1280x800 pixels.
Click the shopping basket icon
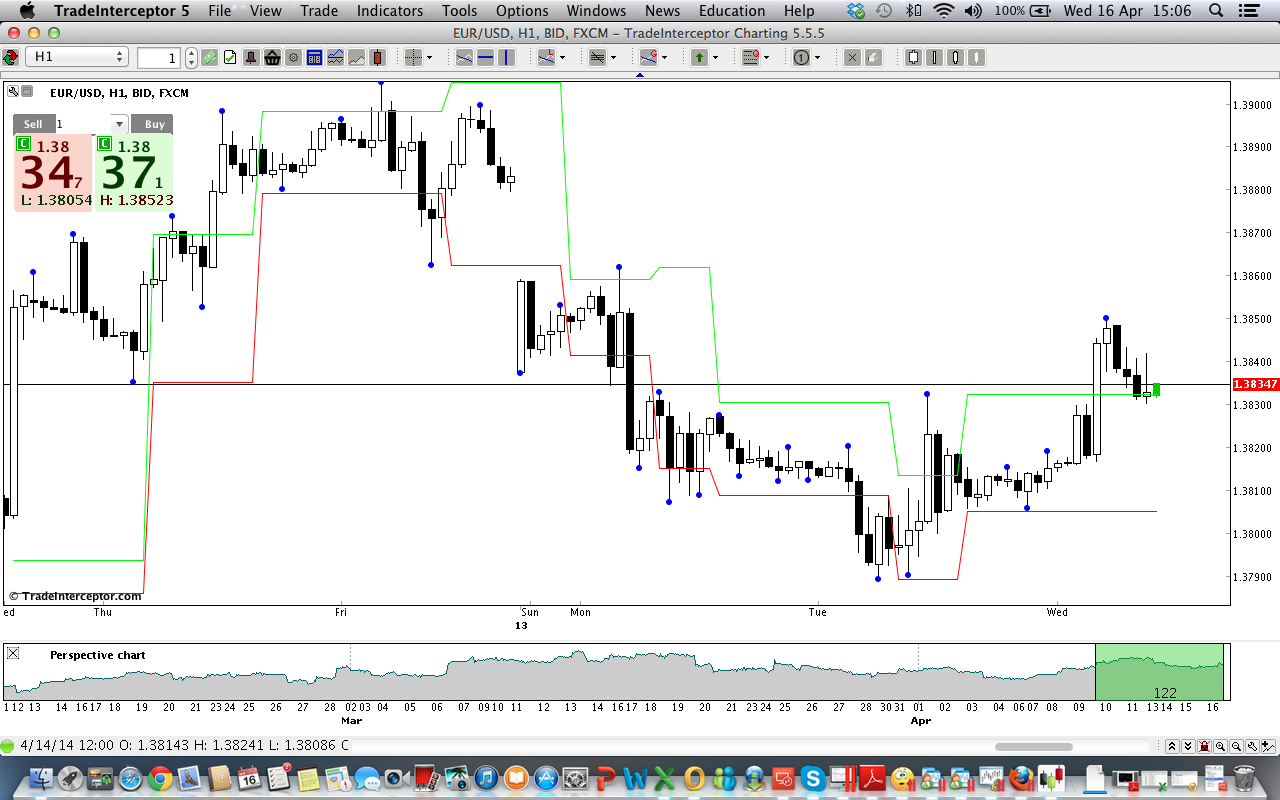point(272,57)
